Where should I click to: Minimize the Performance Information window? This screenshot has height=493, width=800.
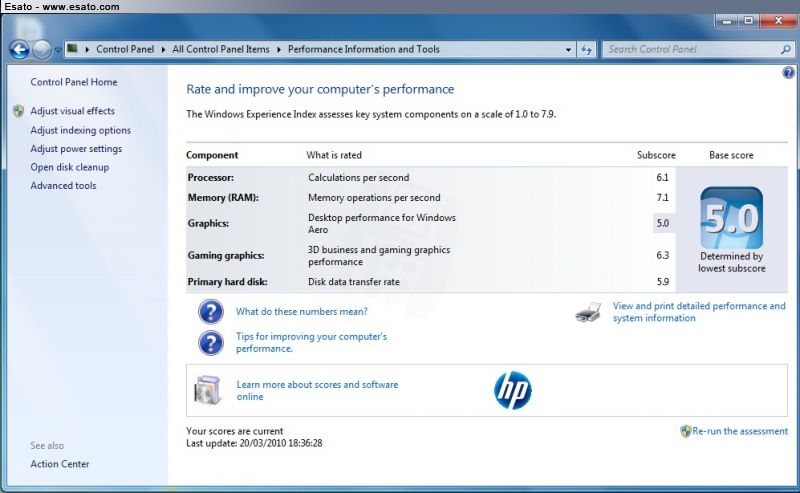pos(727,21)
